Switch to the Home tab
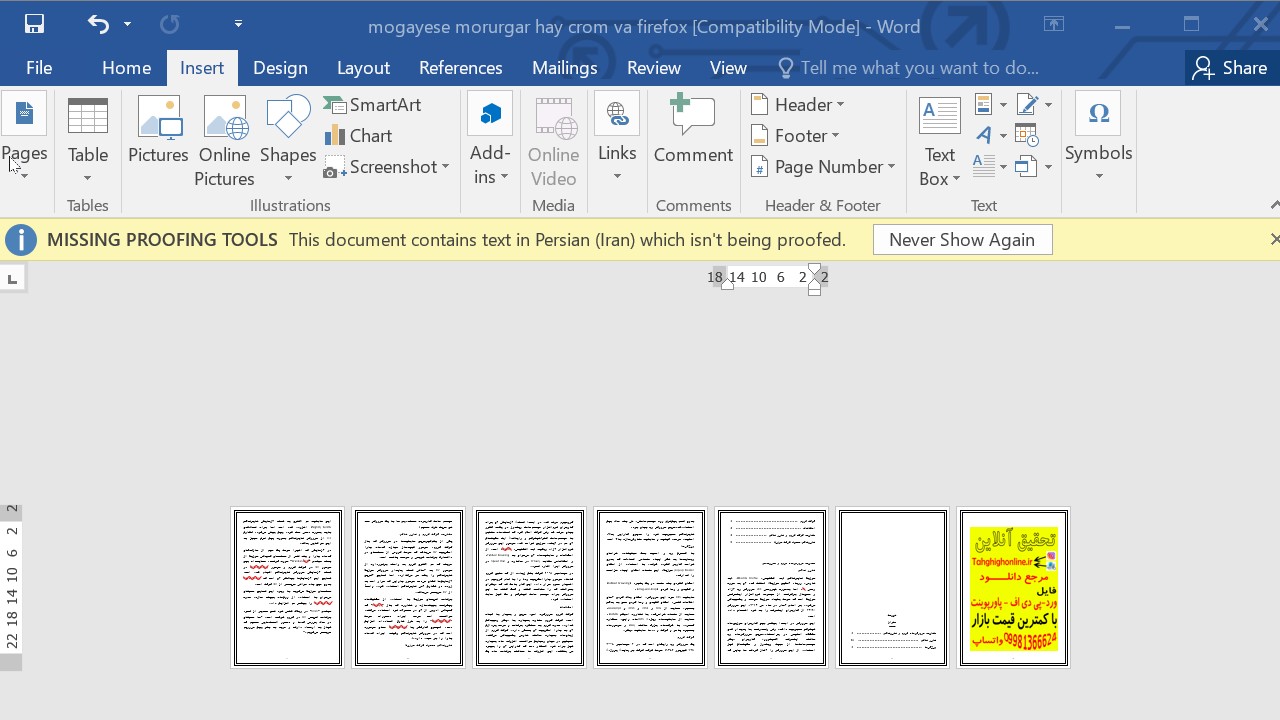1280x720 pixels. 126,68
